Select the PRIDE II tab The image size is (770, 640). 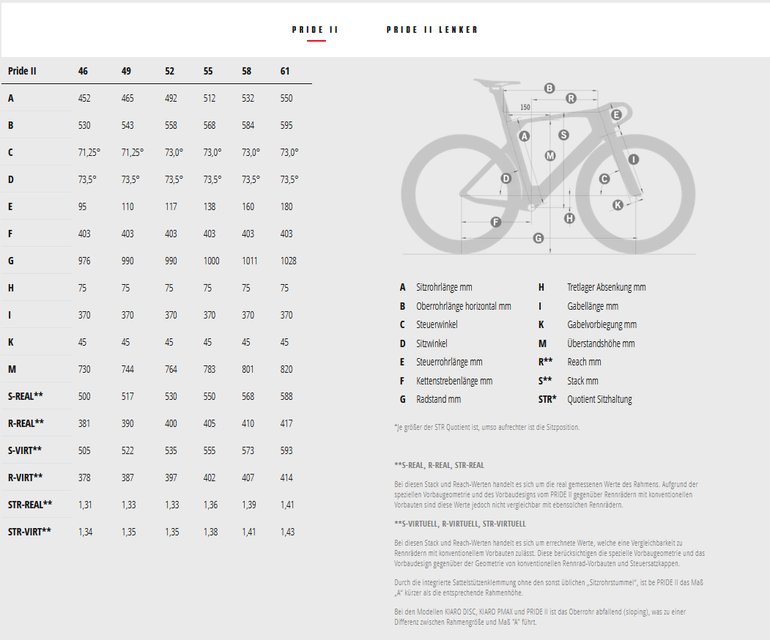[315, 30]
